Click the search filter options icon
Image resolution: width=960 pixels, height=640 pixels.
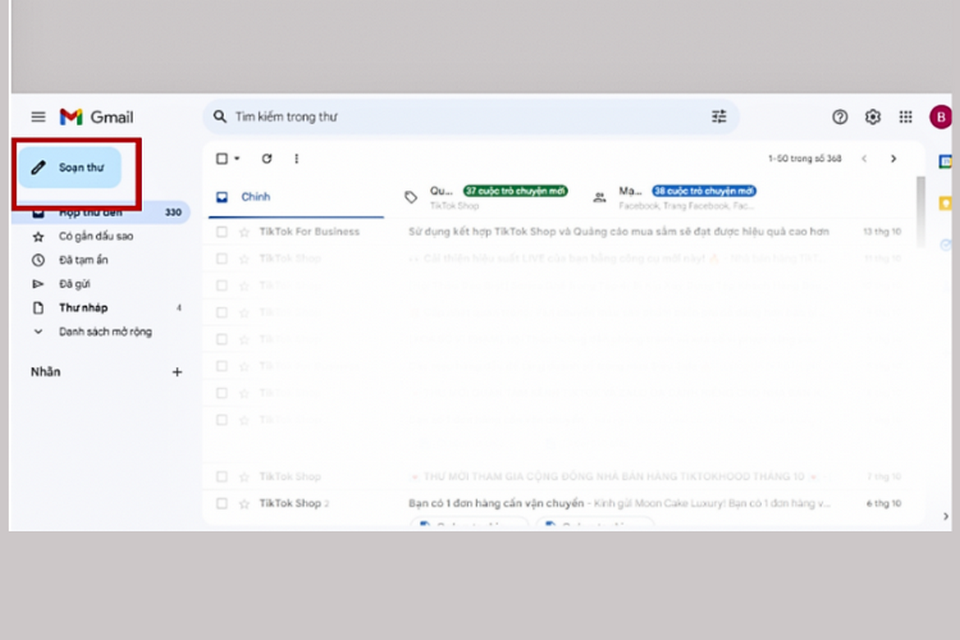tap(719, 117)
